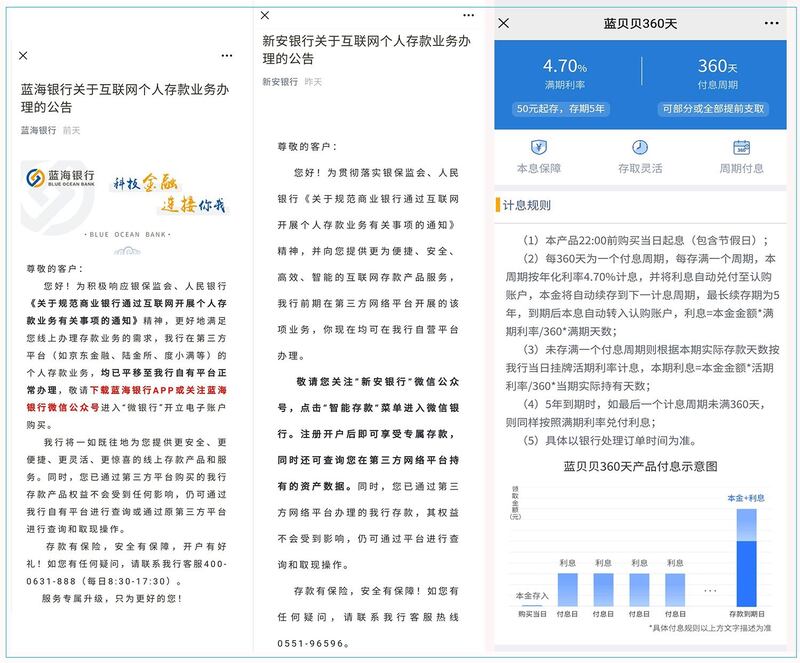Close the 蓝海银行 announcement page

click(x=23, y=56)
